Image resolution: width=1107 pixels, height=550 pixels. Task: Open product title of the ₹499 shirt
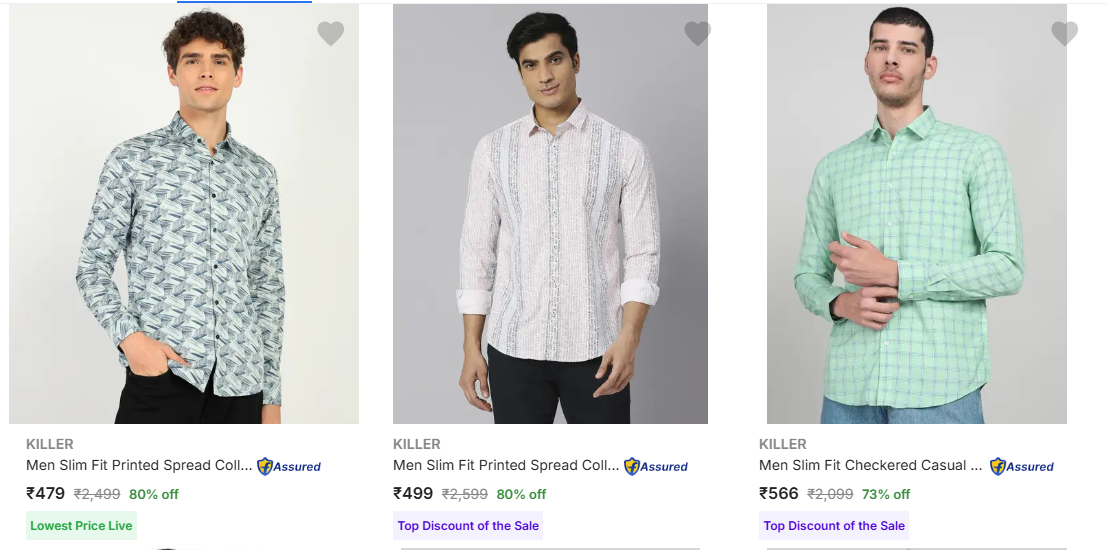tap(505, 465)
